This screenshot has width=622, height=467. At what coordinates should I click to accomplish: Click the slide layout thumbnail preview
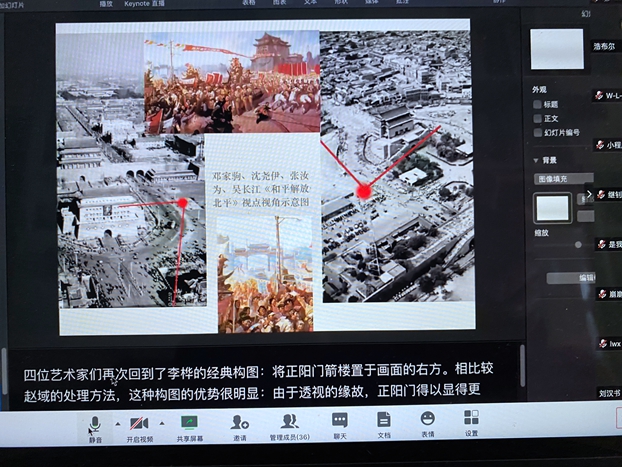(557, 49)
